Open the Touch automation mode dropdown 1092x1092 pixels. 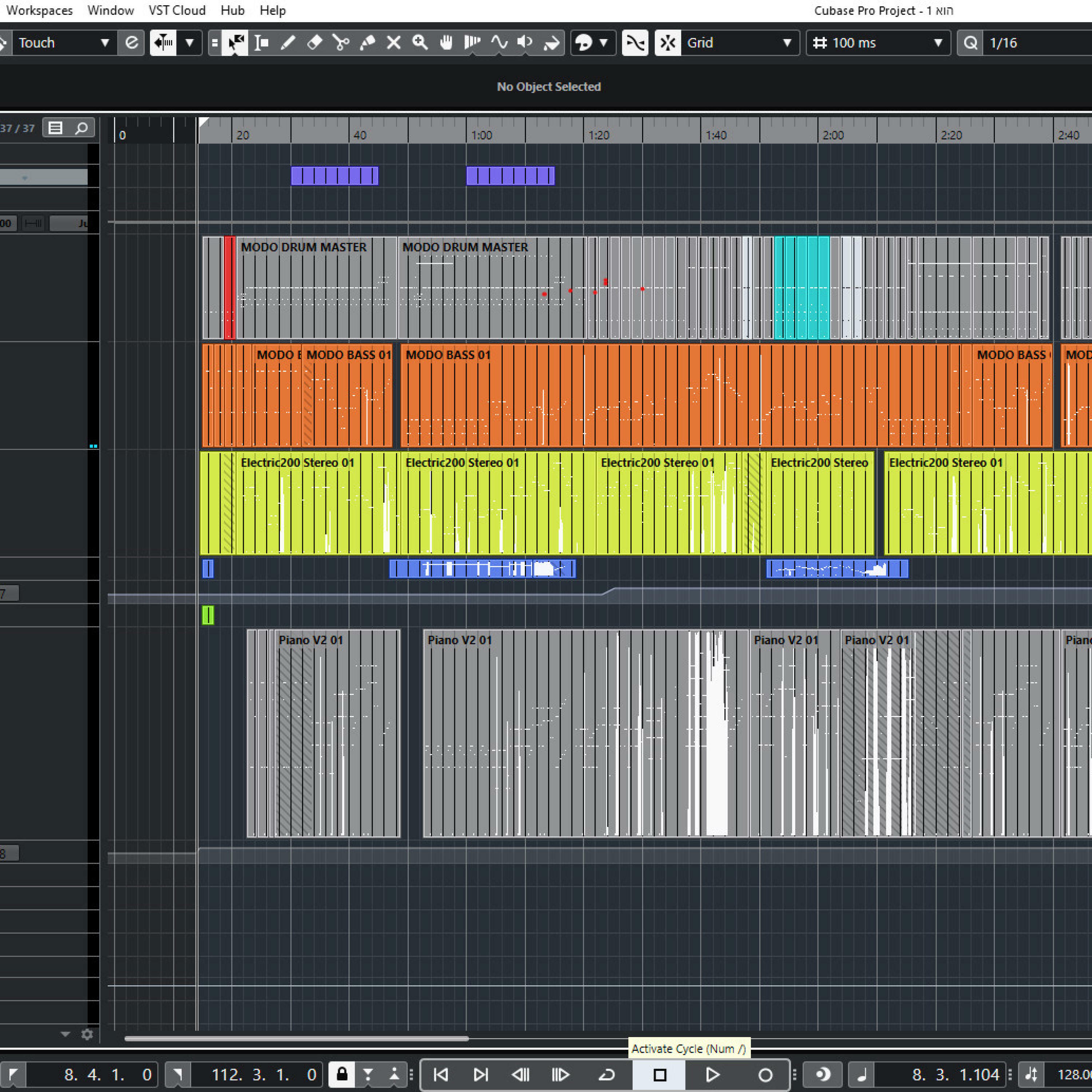[62, 42]
